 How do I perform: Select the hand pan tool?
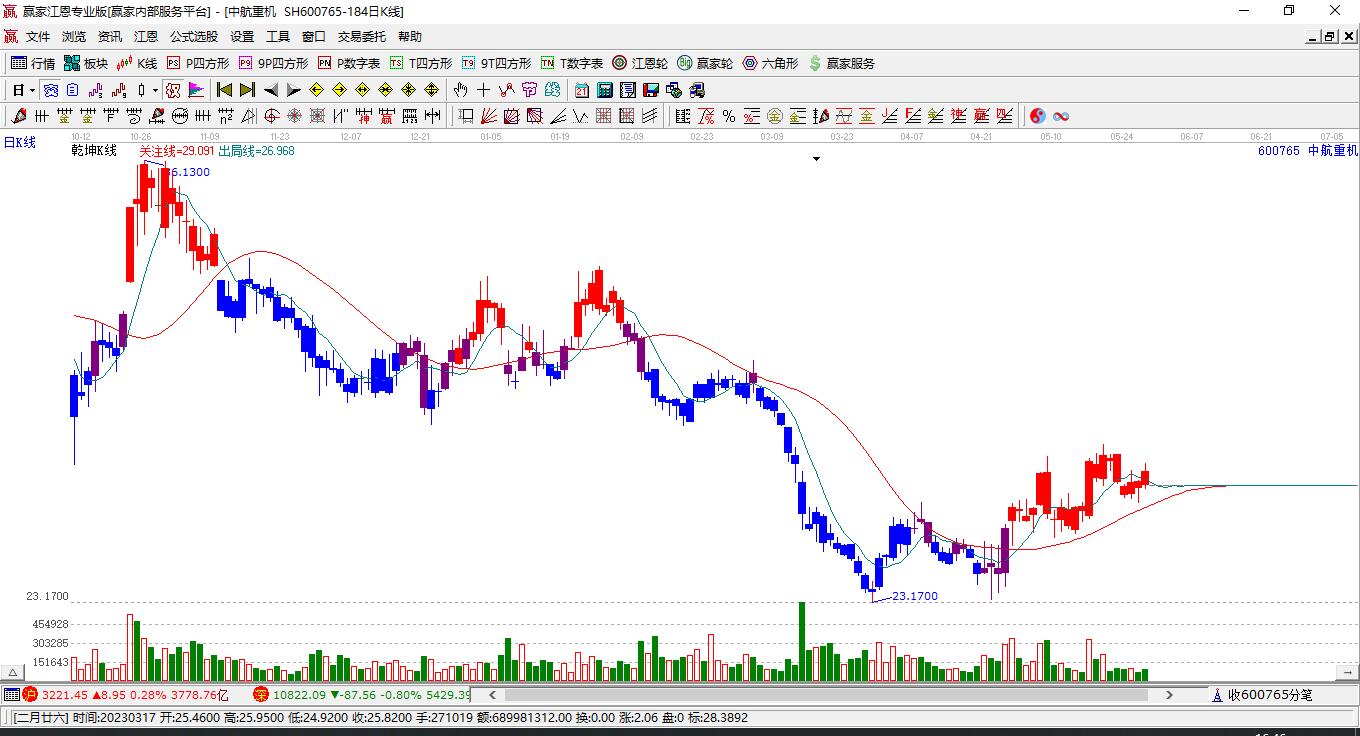tap(460, 90)
